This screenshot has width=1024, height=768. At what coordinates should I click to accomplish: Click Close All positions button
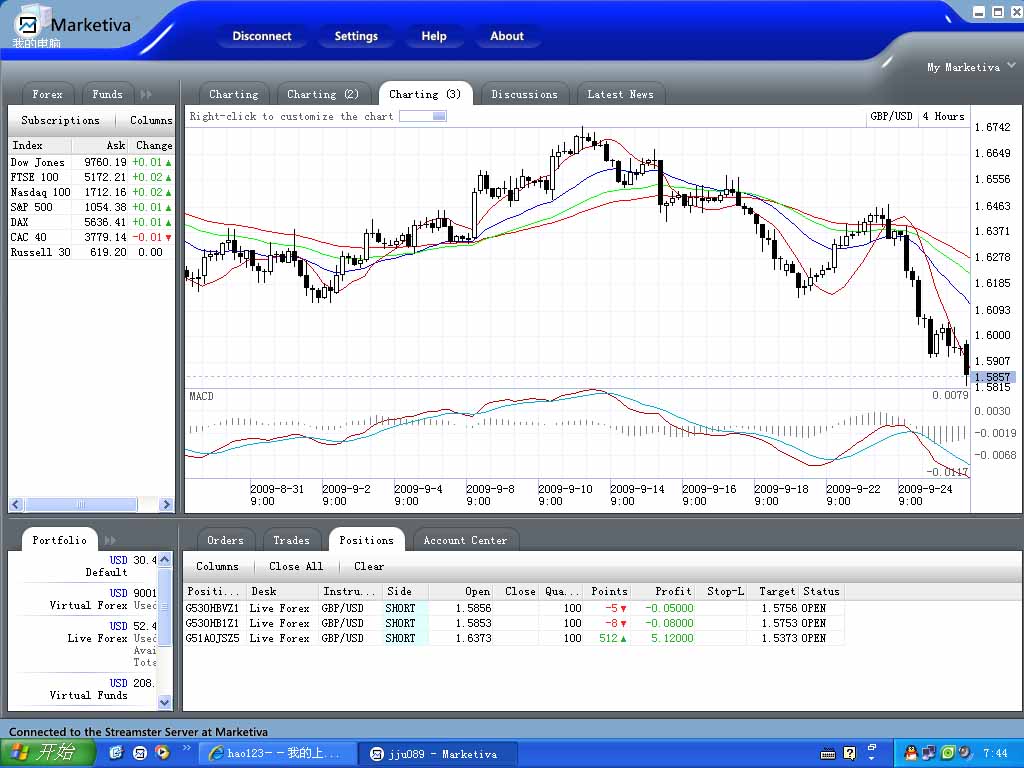[x=296, y=566]
